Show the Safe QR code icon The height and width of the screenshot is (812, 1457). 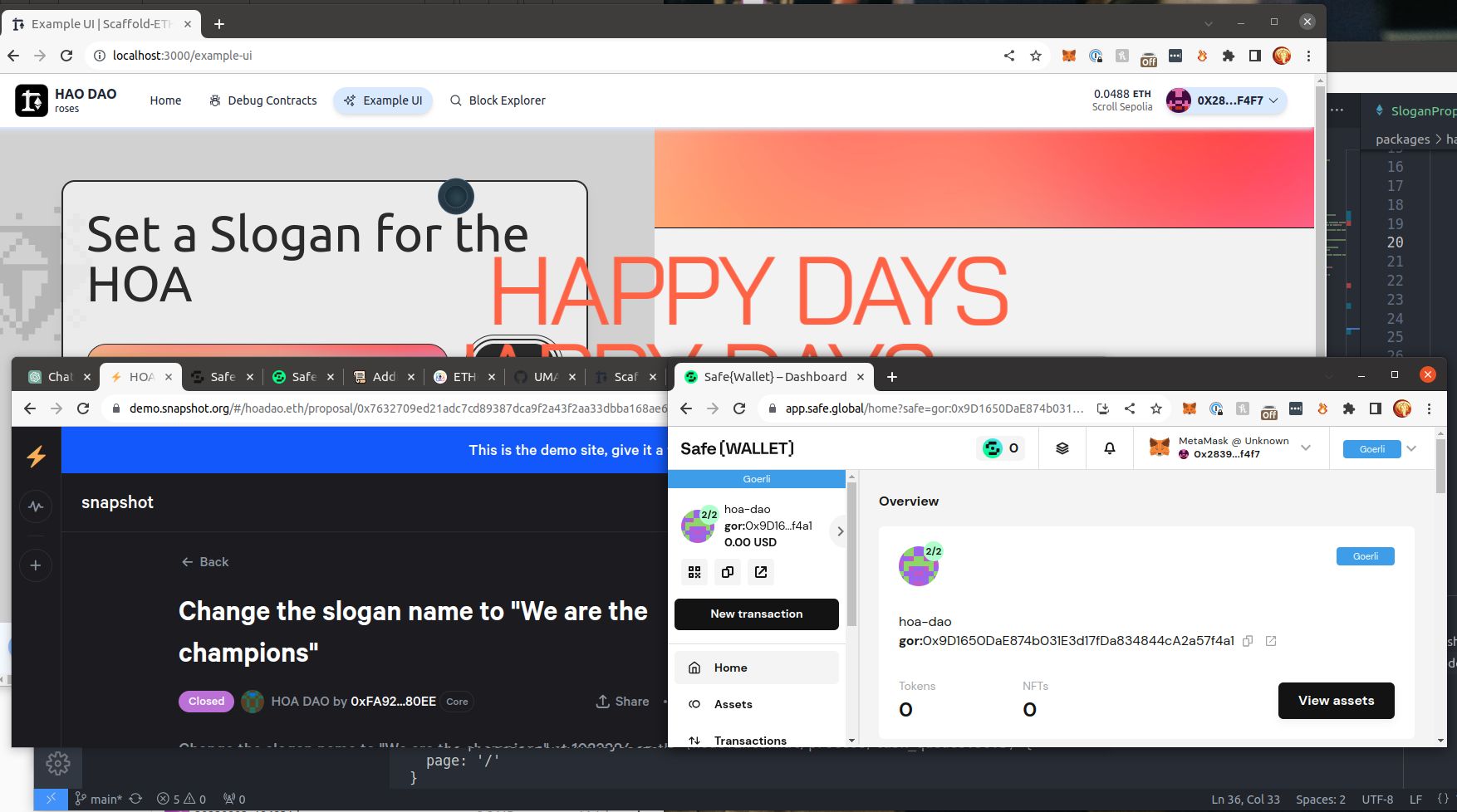pyautogui.click(x=694, y=572)
